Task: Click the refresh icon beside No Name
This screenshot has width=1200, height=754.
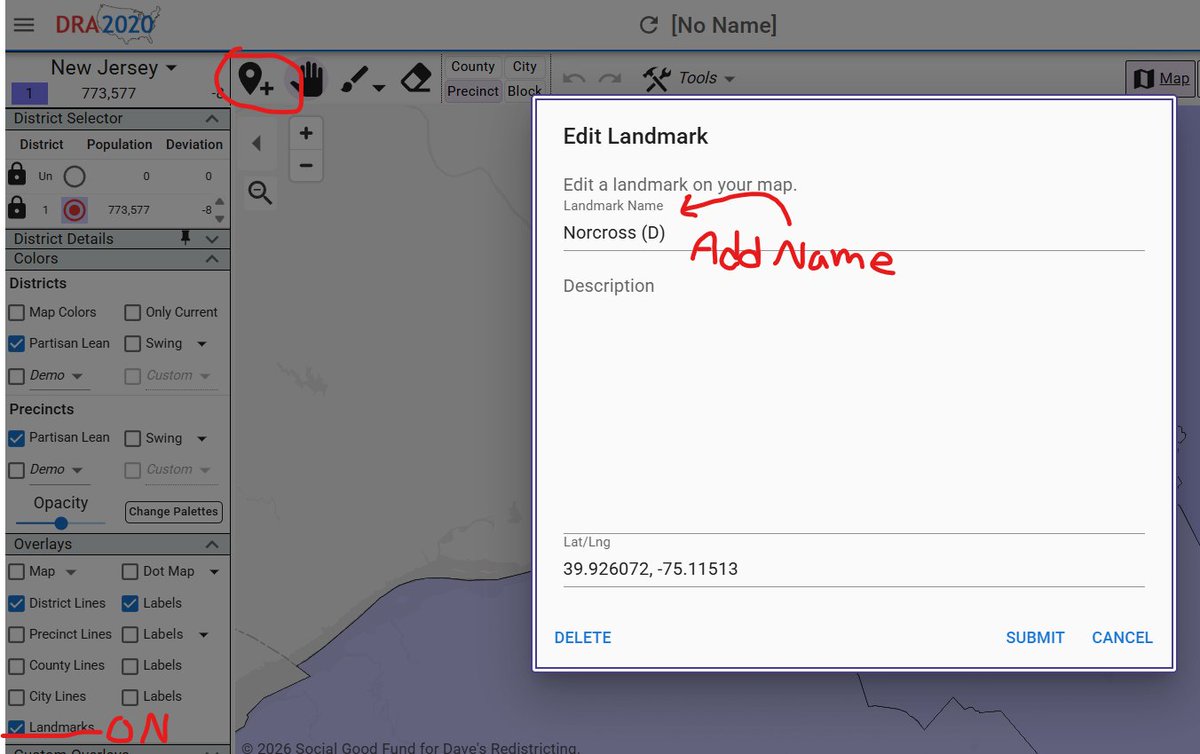Action: pos(649,25)
